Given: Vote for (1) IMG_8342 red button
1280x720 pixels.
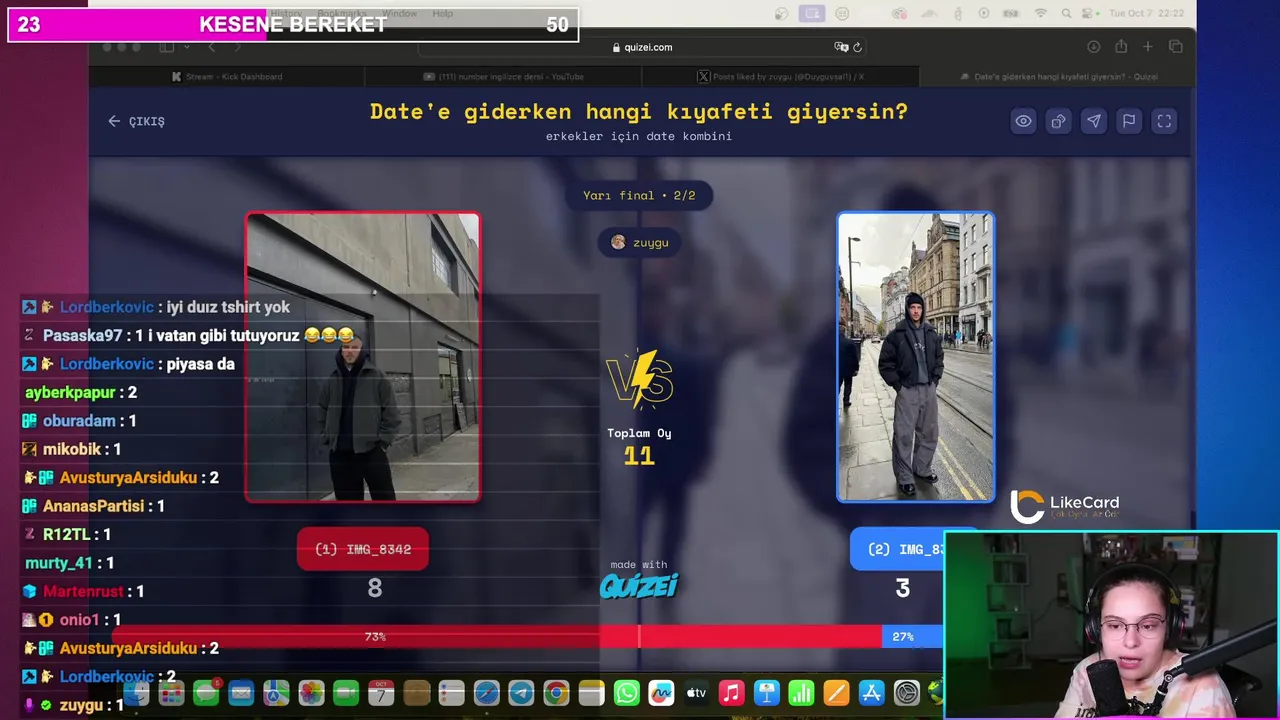Looking at the screenshot, I should 363,549.
